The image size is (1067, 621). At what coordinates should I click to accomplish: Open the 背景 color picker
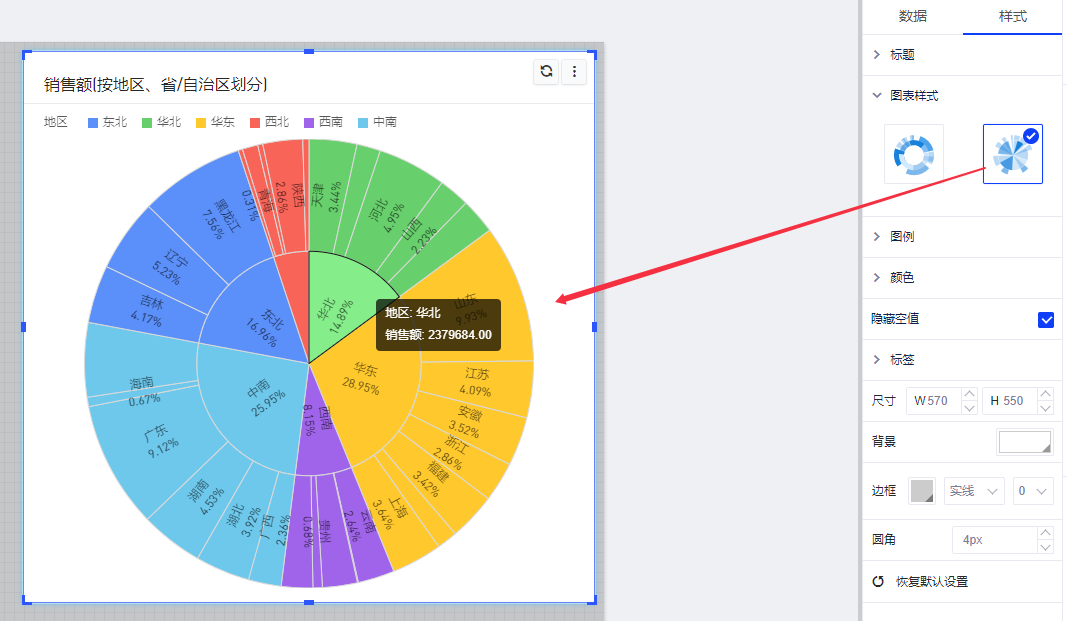[x=1025, y=442]
